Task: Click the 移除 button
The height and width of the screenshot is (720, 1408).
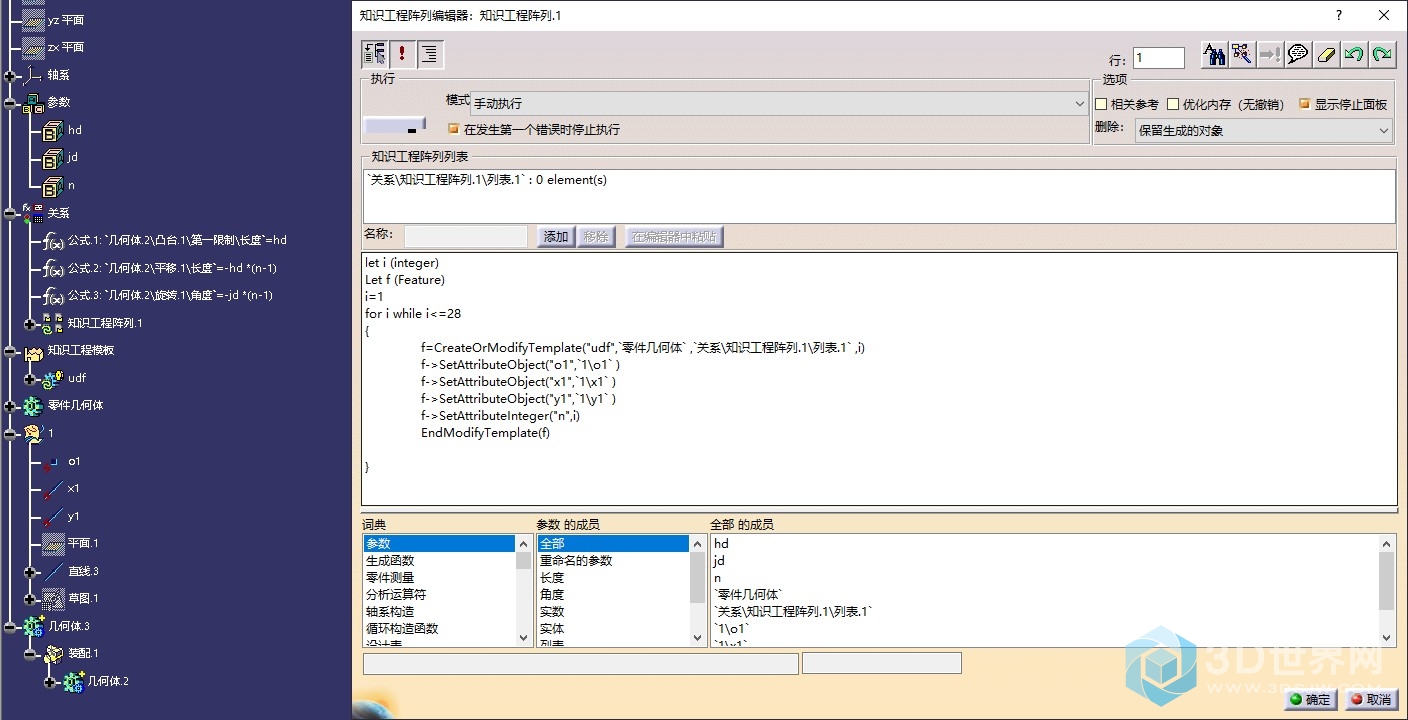Action: [x=596, y=237]
